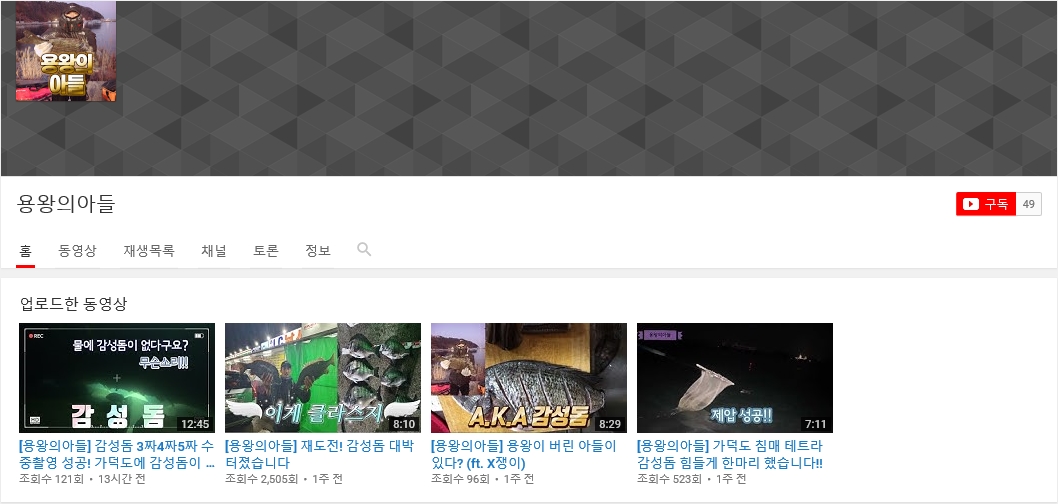Play the 7:11 제압 성공 video thumbnail
Image resolution: width=1058 pixels, height=504 pixels.
[x=735, y=377]
